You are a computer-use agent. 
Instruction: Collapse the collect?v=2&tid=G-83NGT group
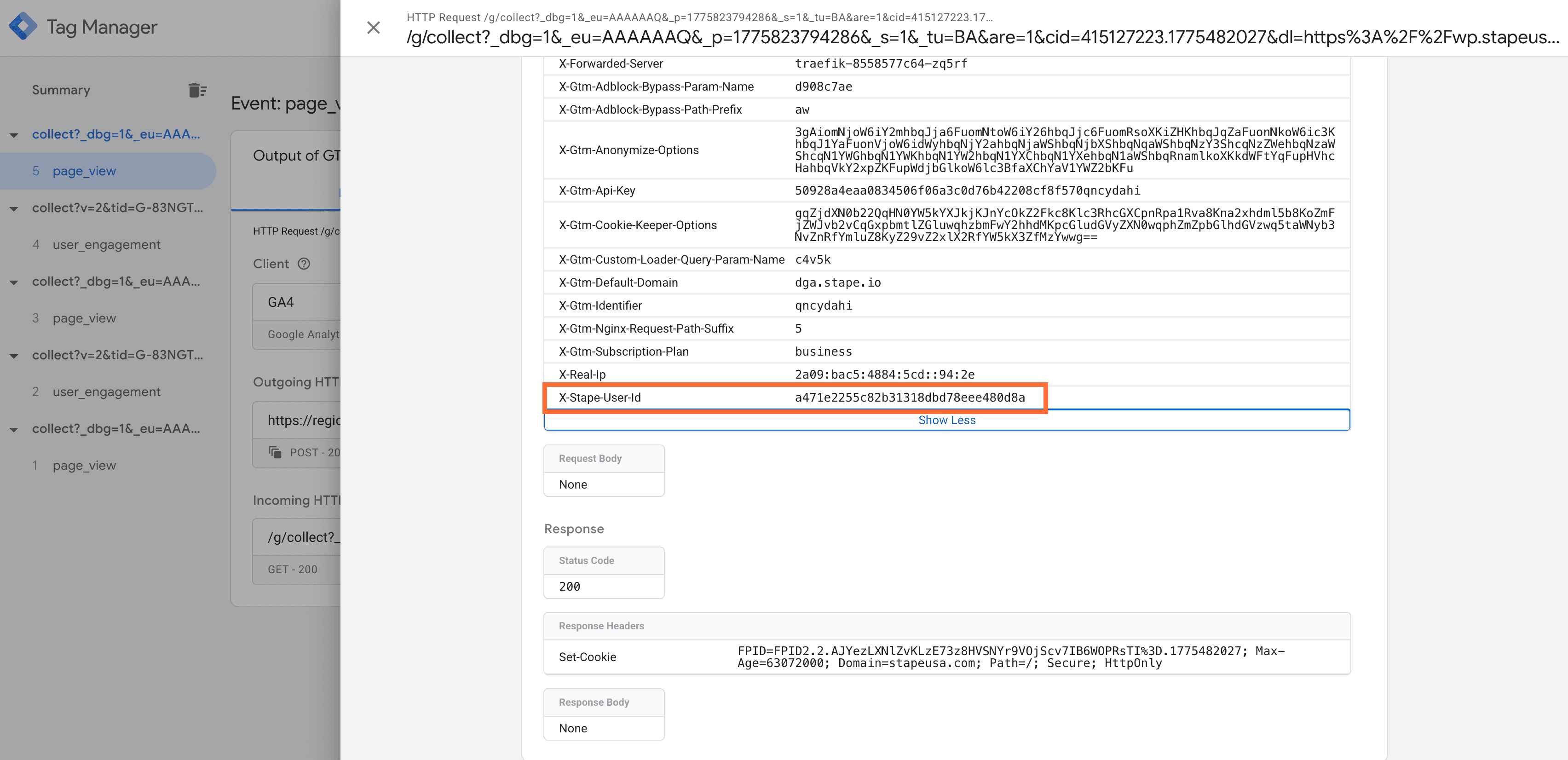13,208
